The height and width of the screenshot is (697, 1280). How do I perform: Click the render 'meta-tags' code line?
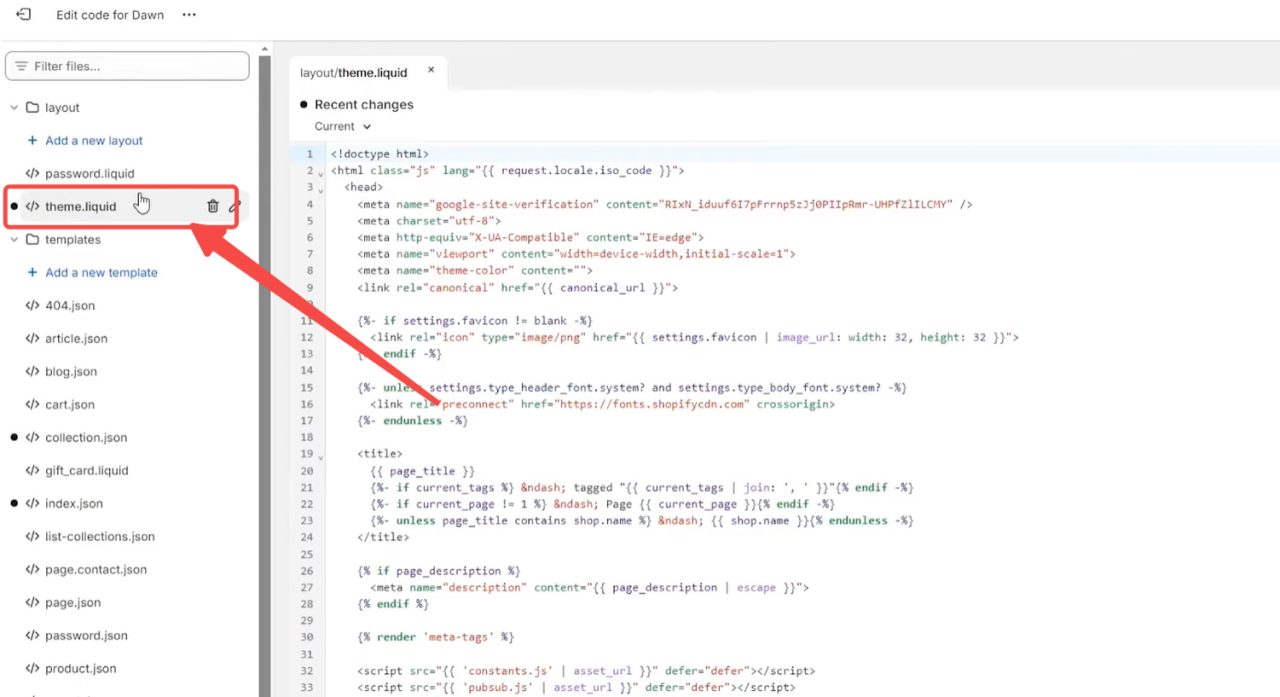[x=435, y=637]
